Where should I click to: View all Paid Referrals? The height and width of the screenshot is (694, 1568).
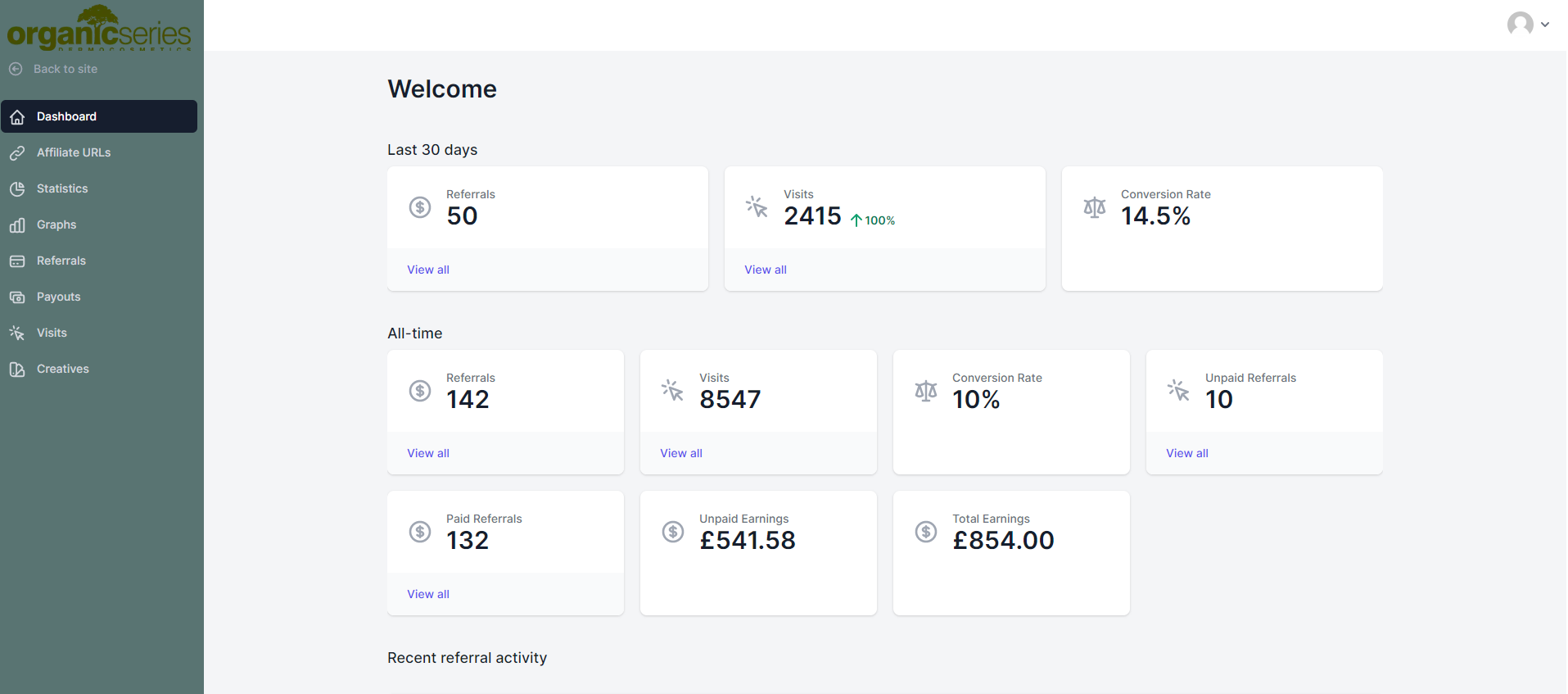point(428,594)
